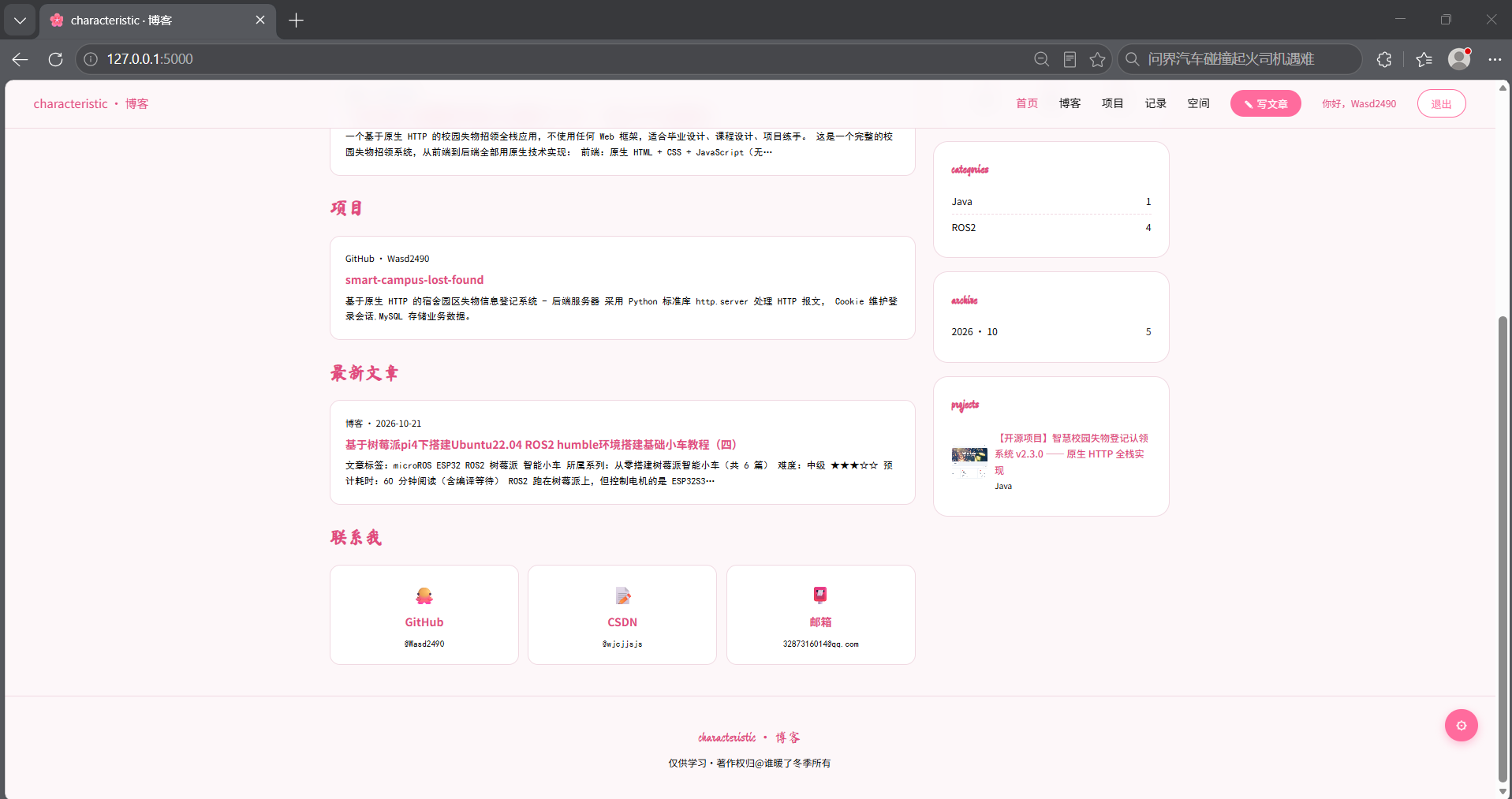
Task: Click the 写文章 button
Action: [1265, 104]
